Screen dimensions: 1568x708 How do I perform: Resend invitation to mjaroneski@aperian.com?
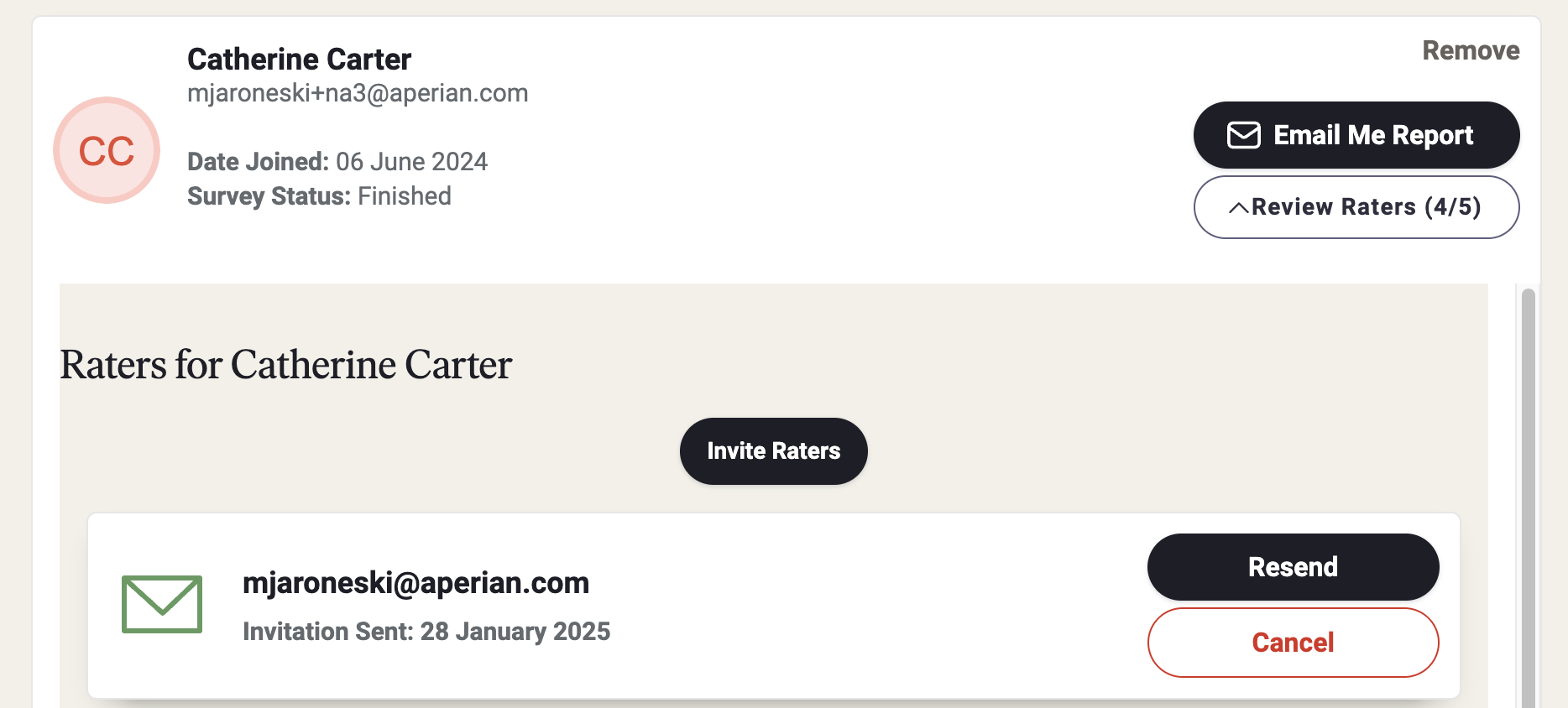coord(1293,567)
